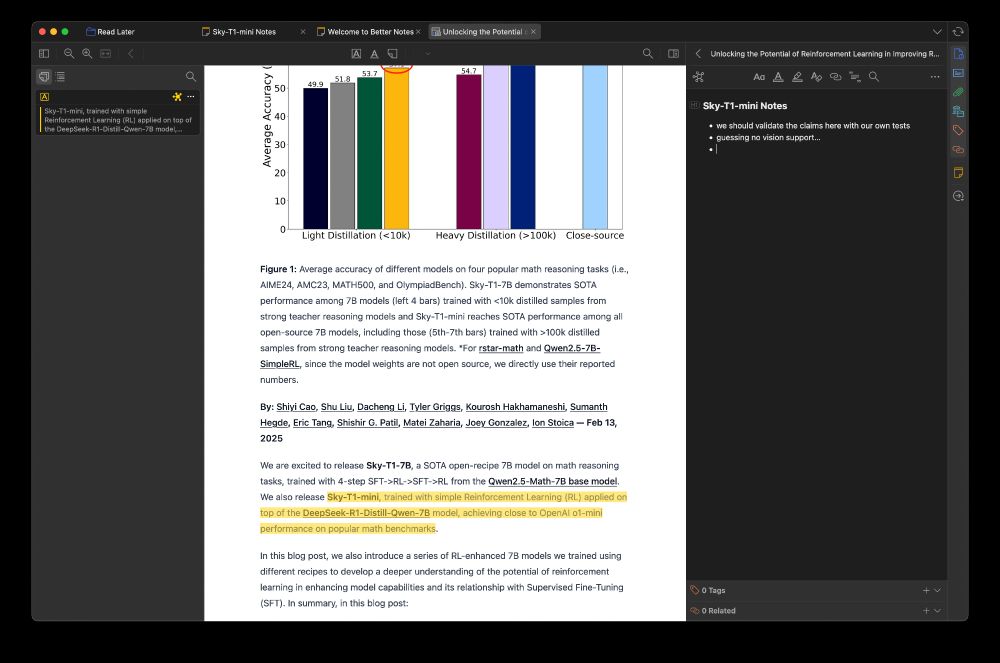Open the list all tabs dropdown
The width and height of the screenshot is (1000, 663).
coord(937,32)
